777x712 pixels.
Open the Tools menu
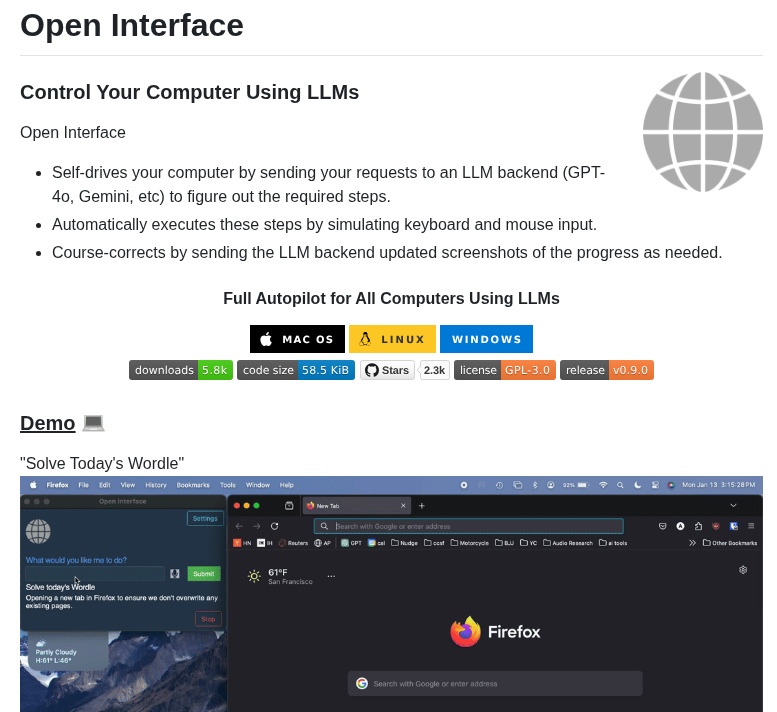227,485
